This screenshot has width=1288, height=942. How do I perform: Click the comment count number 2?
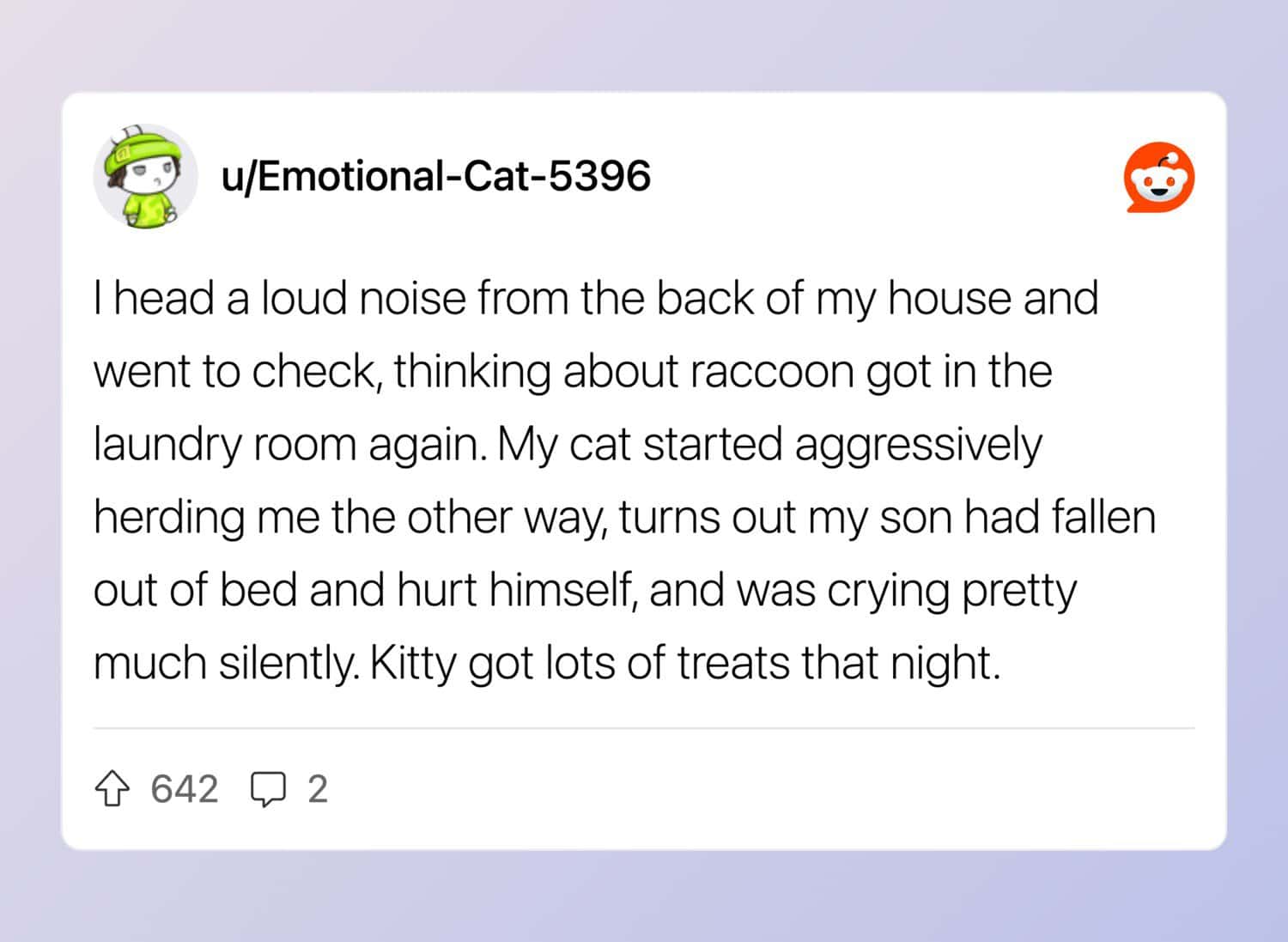[318, 789]
